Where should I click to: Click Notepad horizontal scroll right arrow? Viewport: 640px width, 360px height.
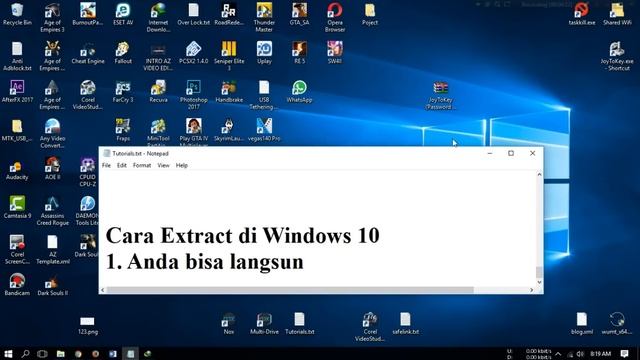point(531,290)
